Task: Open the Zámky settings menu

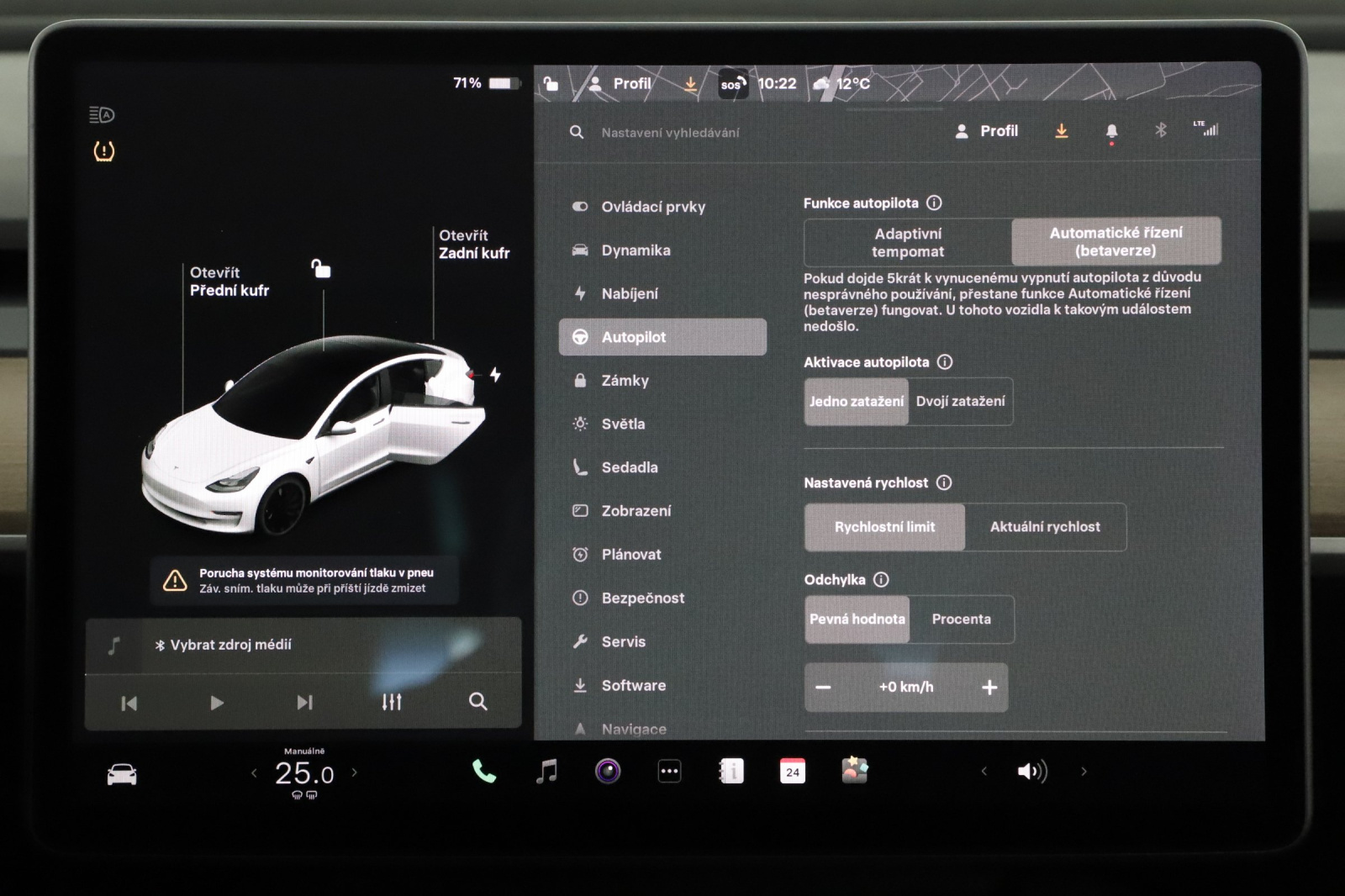Action: (625, 381)
